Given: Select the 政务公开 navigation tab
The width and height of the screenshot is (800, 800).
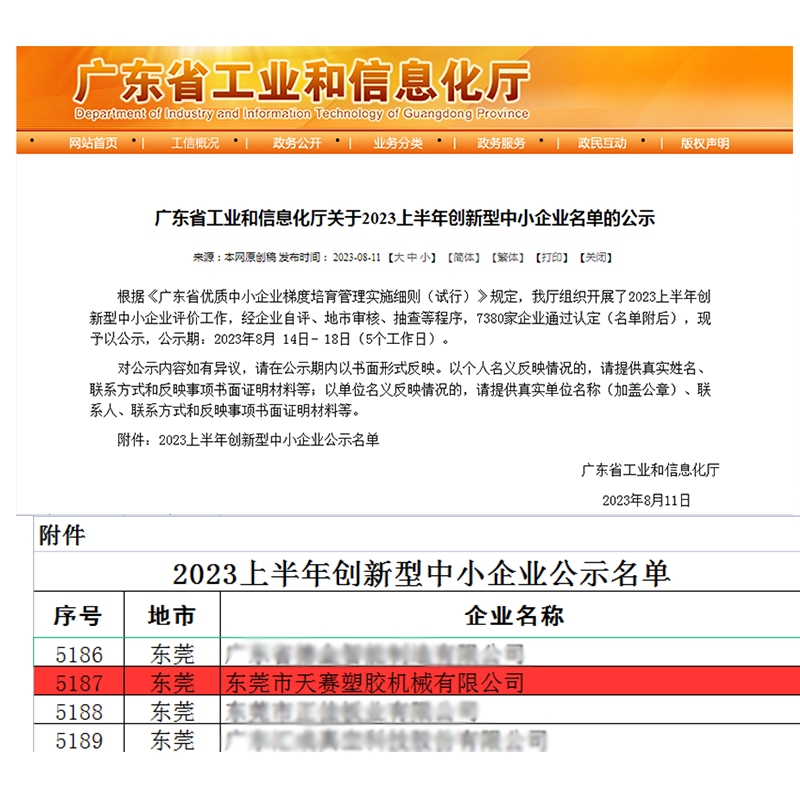Looking at the screenshot, I should [x=297, y=143].
